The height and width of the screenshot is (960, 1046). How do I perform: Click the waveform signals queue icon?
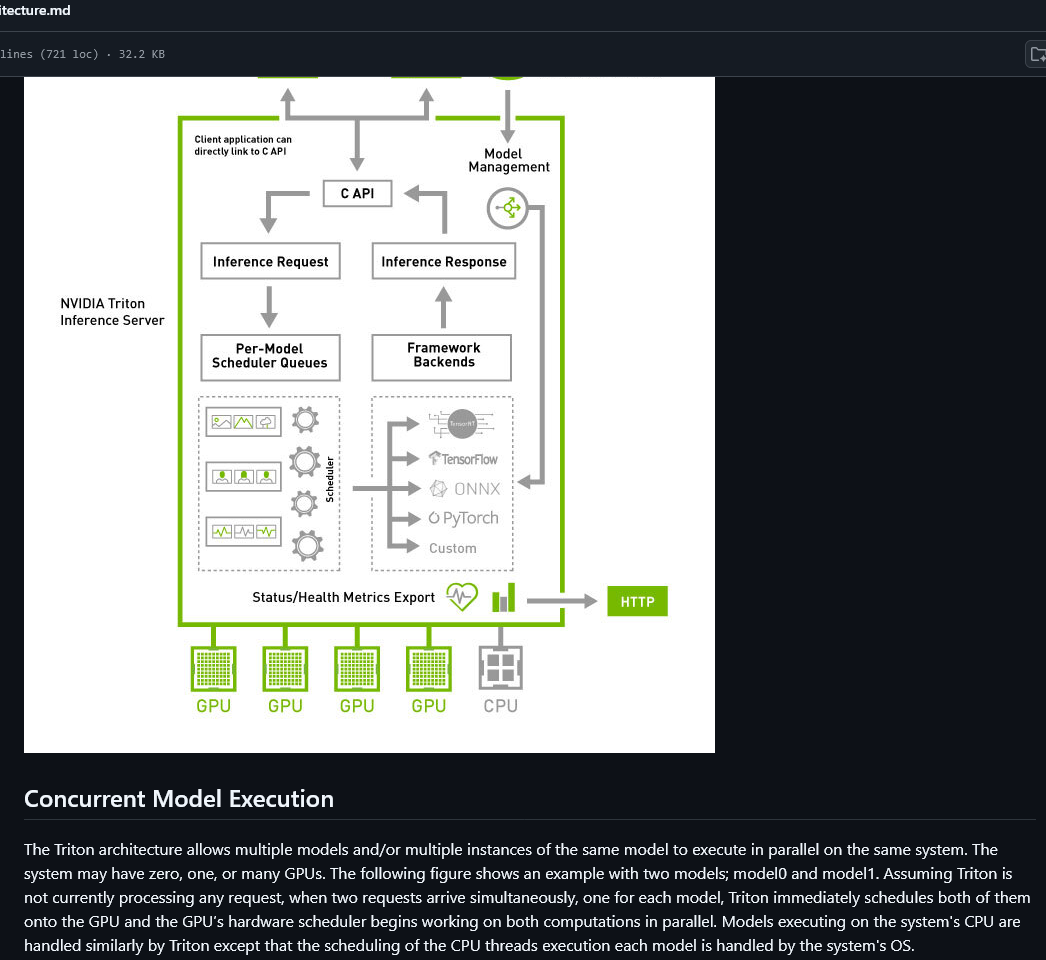(243, 532)
